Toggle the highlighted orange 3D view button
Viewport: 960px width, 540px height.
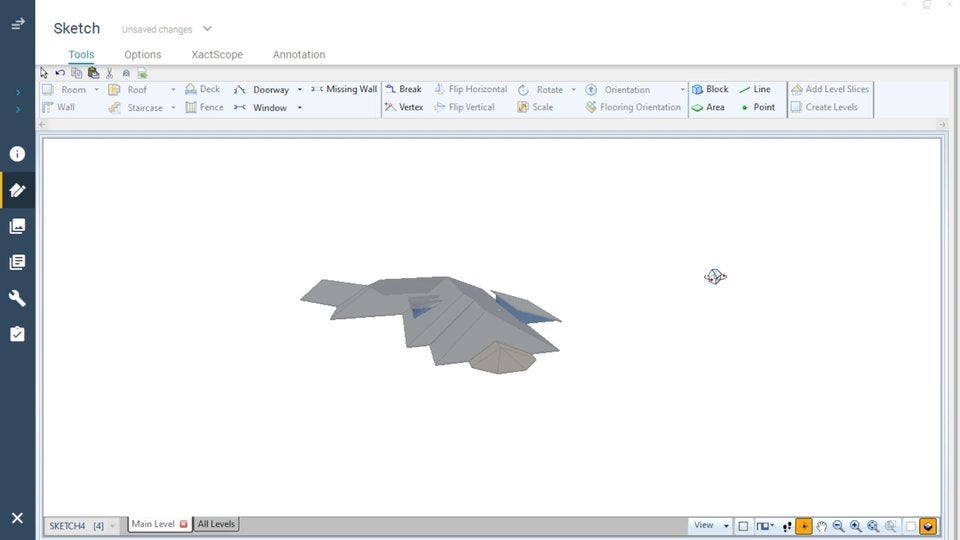point(929,526)
